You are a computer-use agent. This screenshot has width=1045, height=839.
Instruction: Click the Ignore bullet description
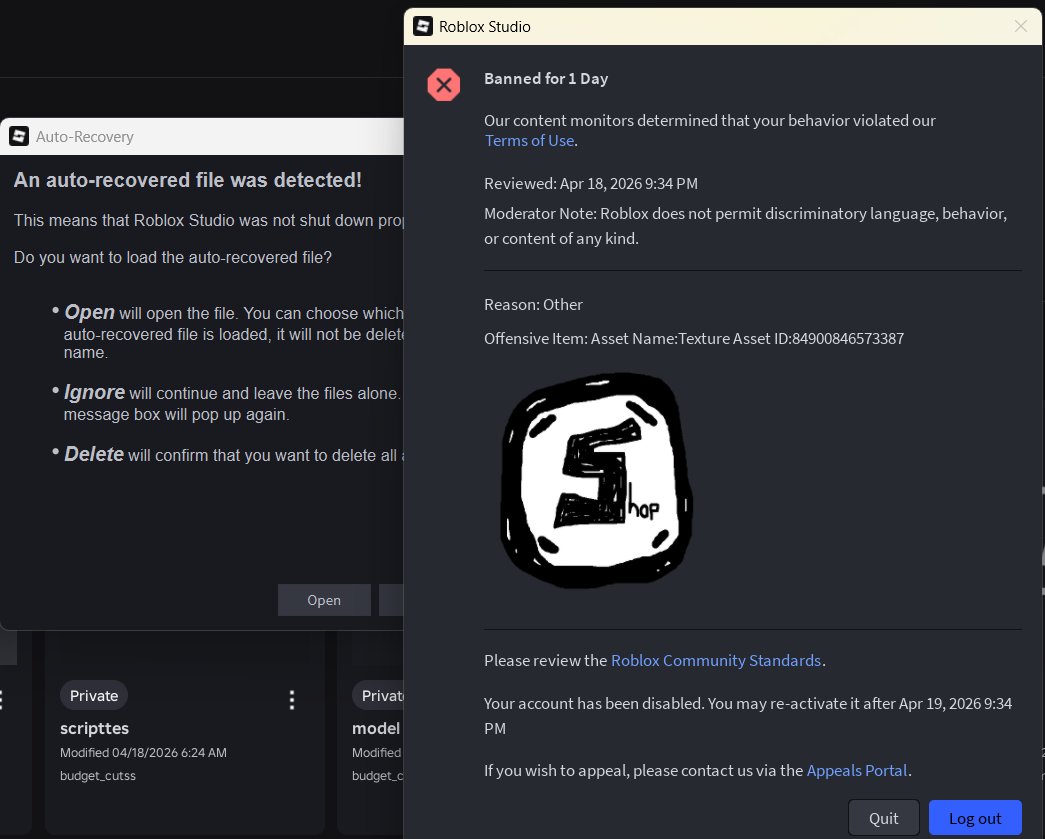coord(233,403)
